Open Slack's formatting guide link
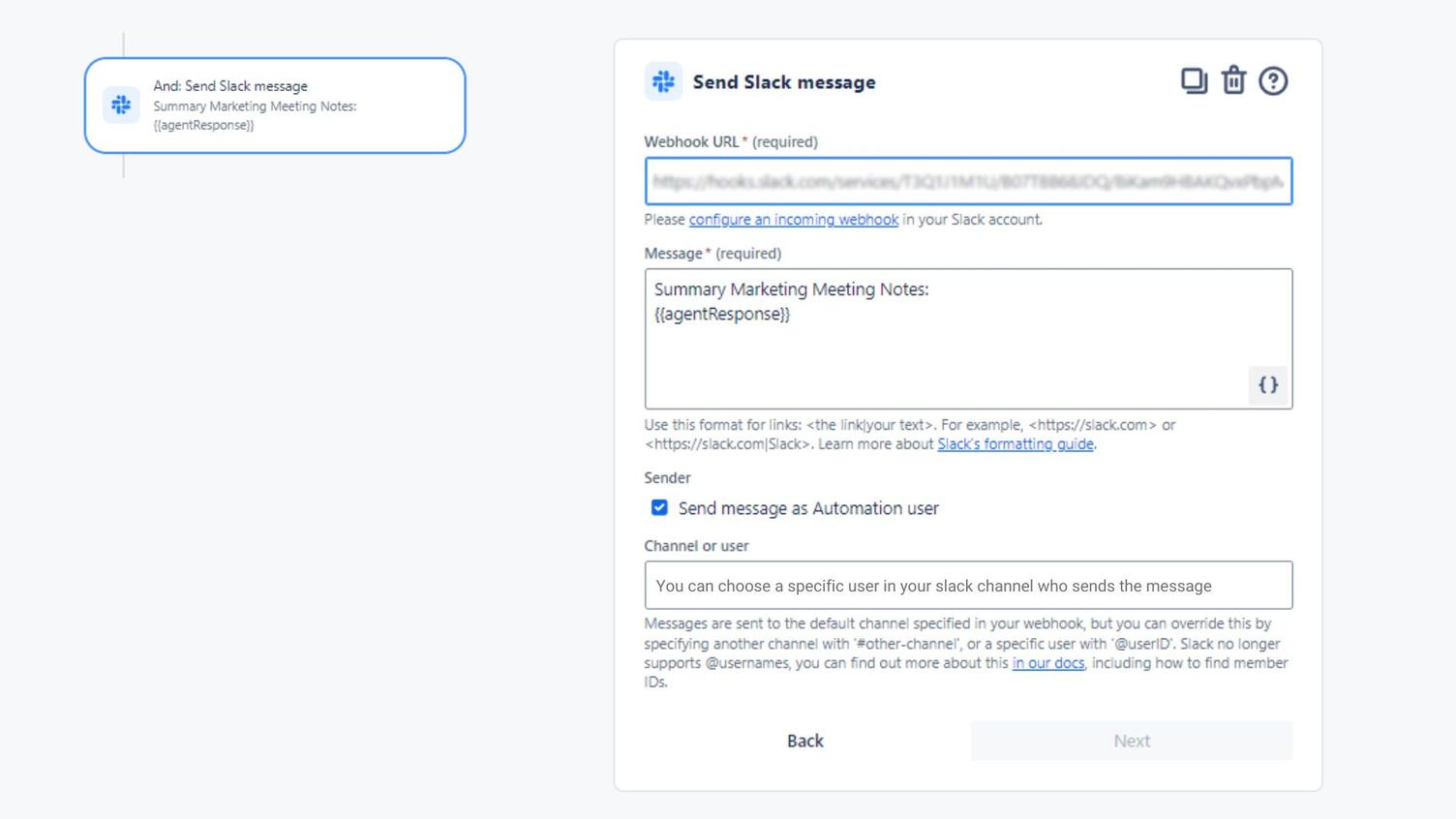The height and width of the screenshot is (819, 1456). (x=1016, y=444)
